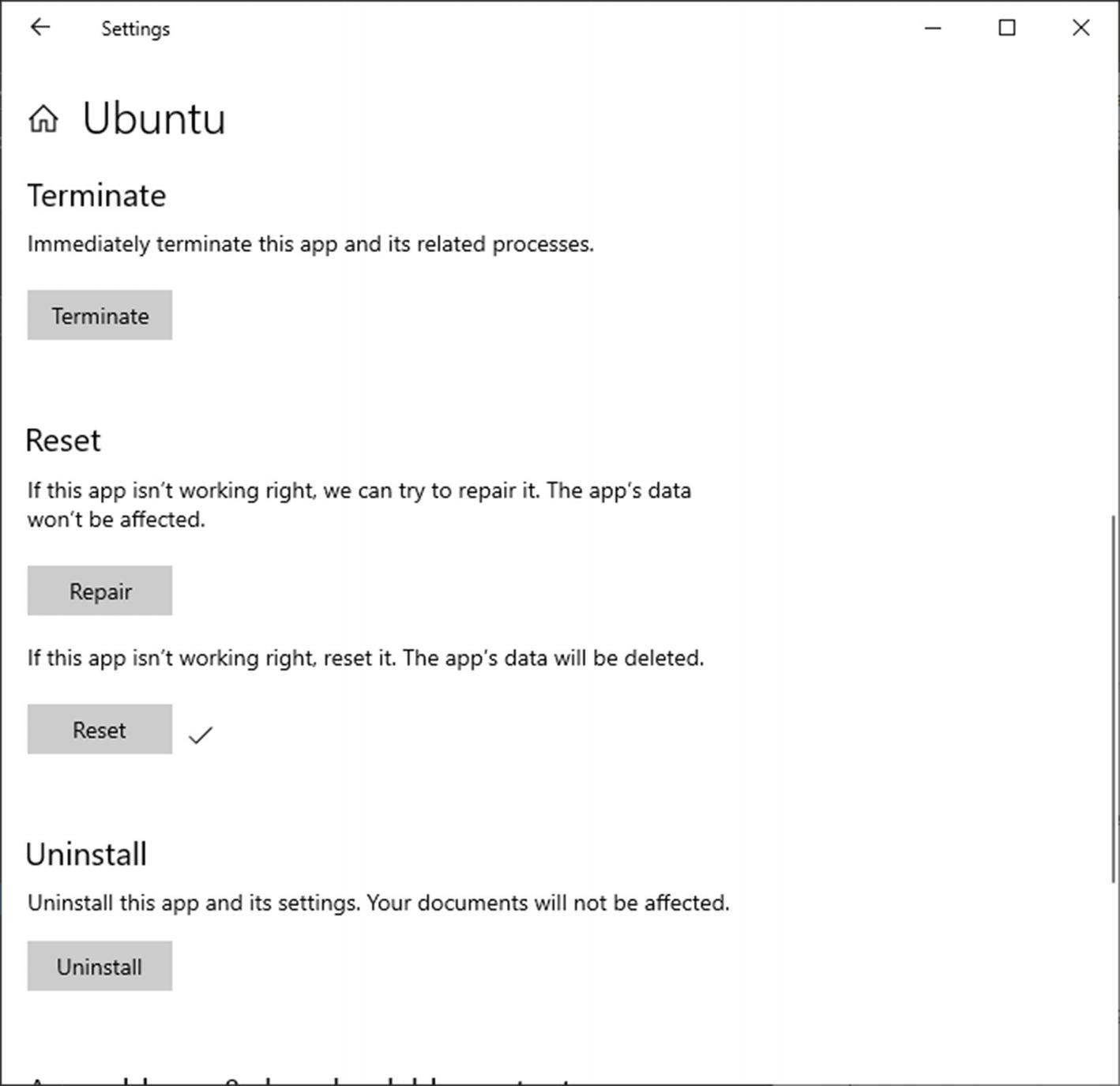Click the Uninstall button
Image resolution: width=1120 pixels, height=1086 pixels.
tap(100, 966)
